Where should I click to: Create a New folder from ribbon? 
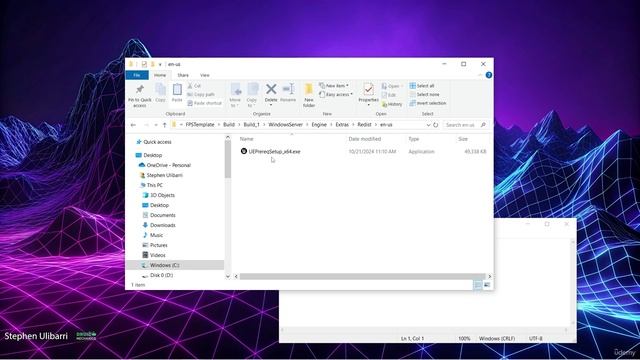309,95
